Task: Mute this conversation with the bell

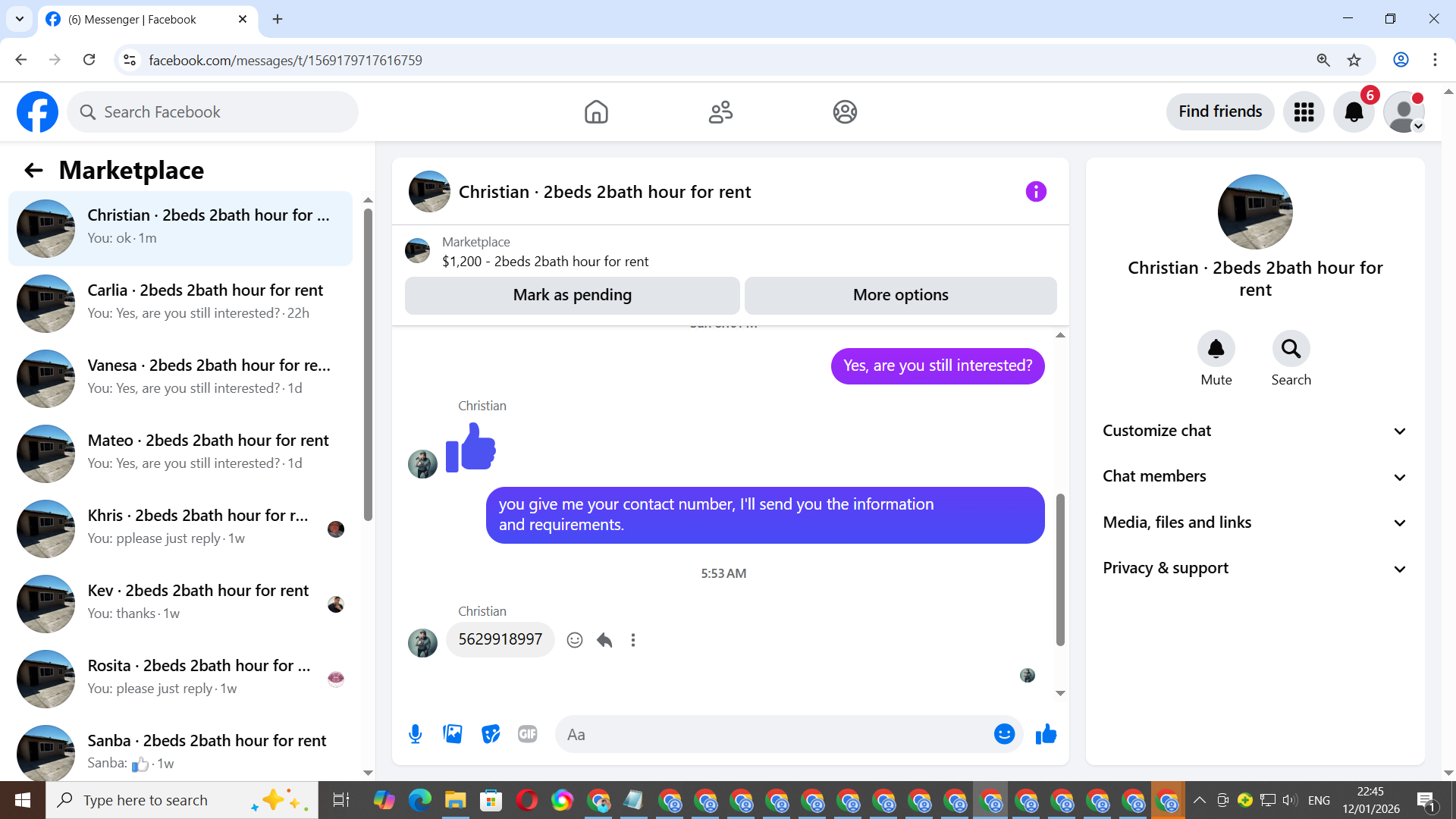Action: pos(1216,349)
